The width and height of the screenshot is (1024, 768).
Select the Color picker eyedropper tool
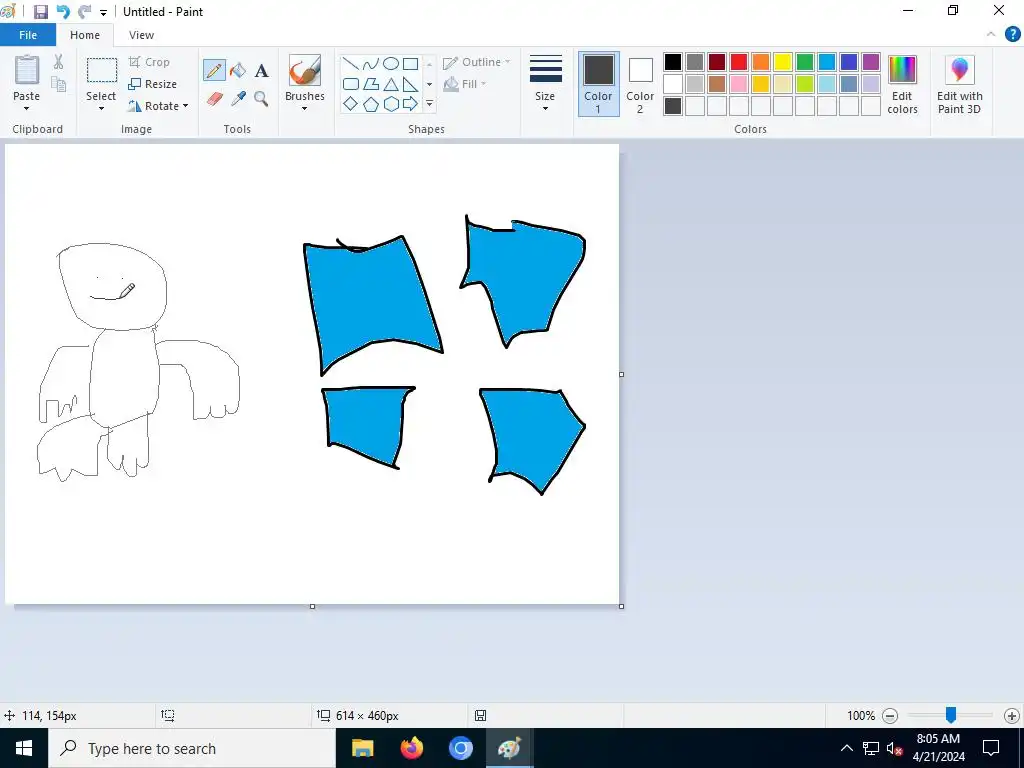click(x=238, y=99)
